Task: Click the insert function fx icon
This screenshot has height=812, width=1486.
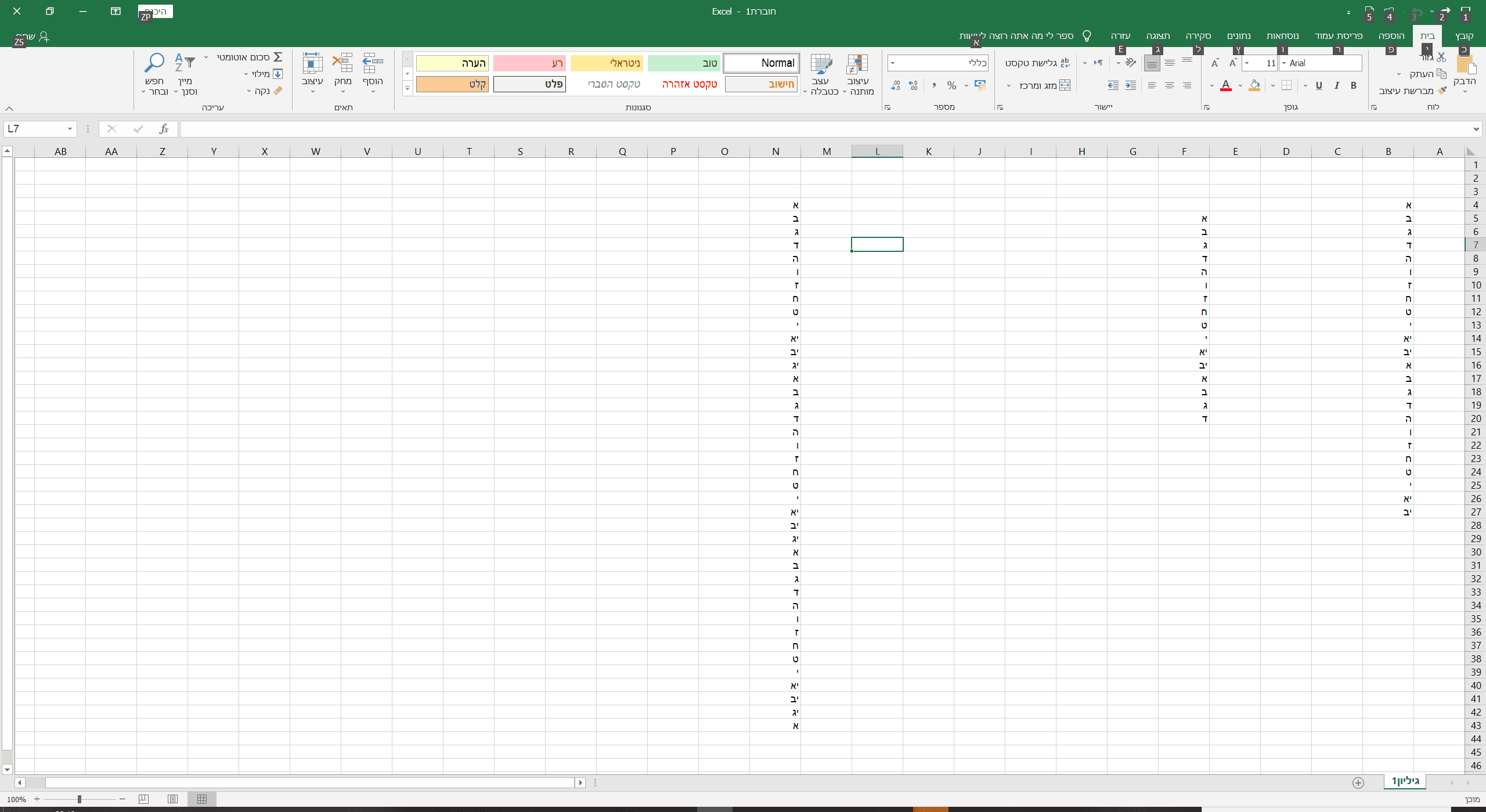Action: point(164,129)
